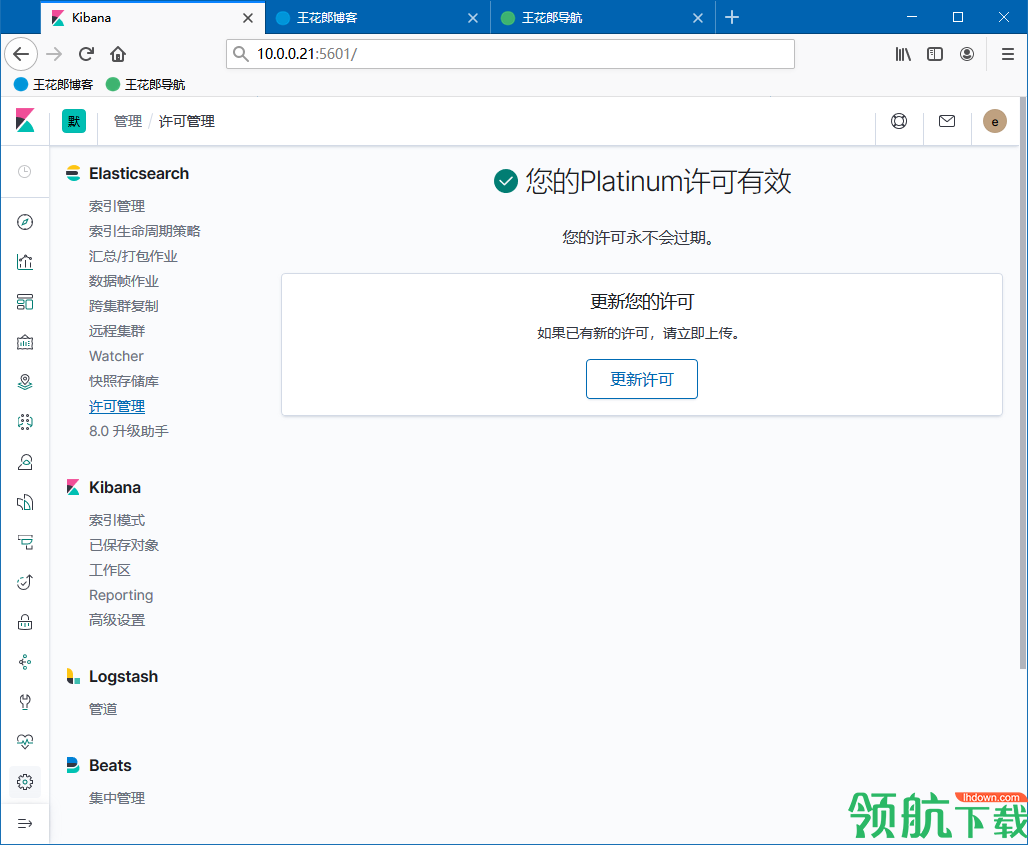Open the Recently viewed clock icon
The image size is (1028, 845).
[25, 172]
